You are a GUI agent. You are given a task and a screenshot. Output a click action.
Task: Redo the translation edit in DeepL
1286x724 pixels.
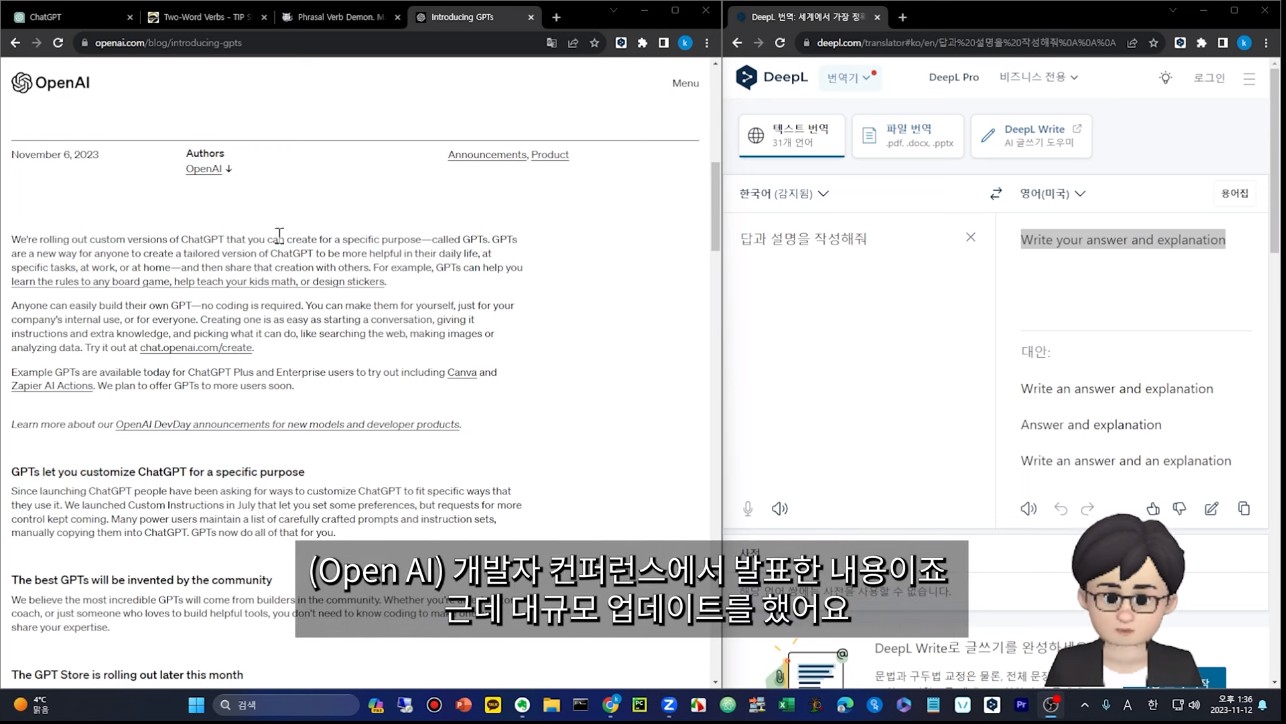coord(1088,509)
